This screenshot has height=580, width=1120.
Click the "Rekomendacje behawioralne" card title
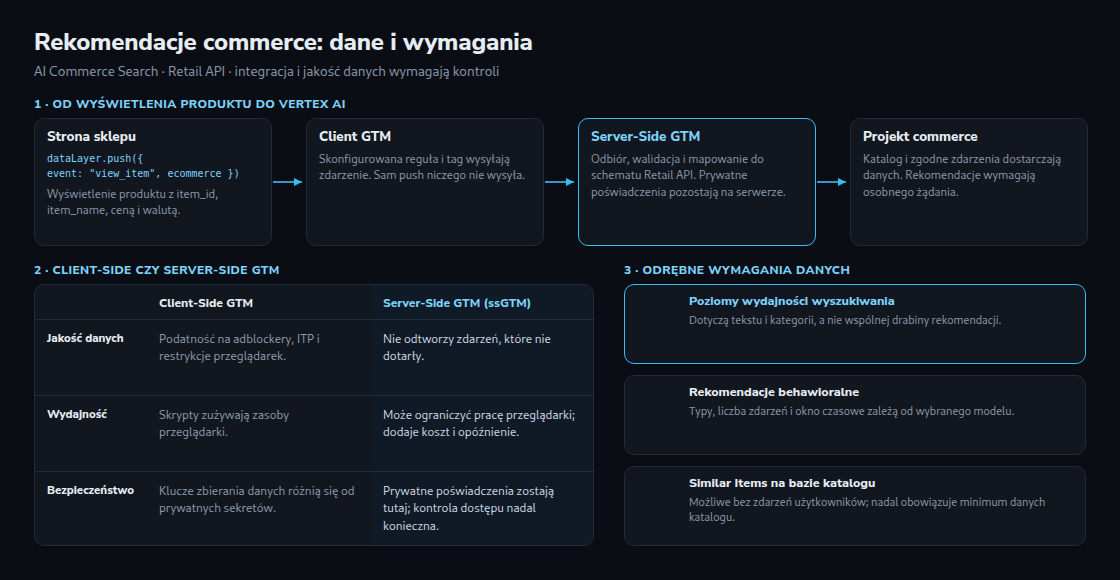click(774, 392)
